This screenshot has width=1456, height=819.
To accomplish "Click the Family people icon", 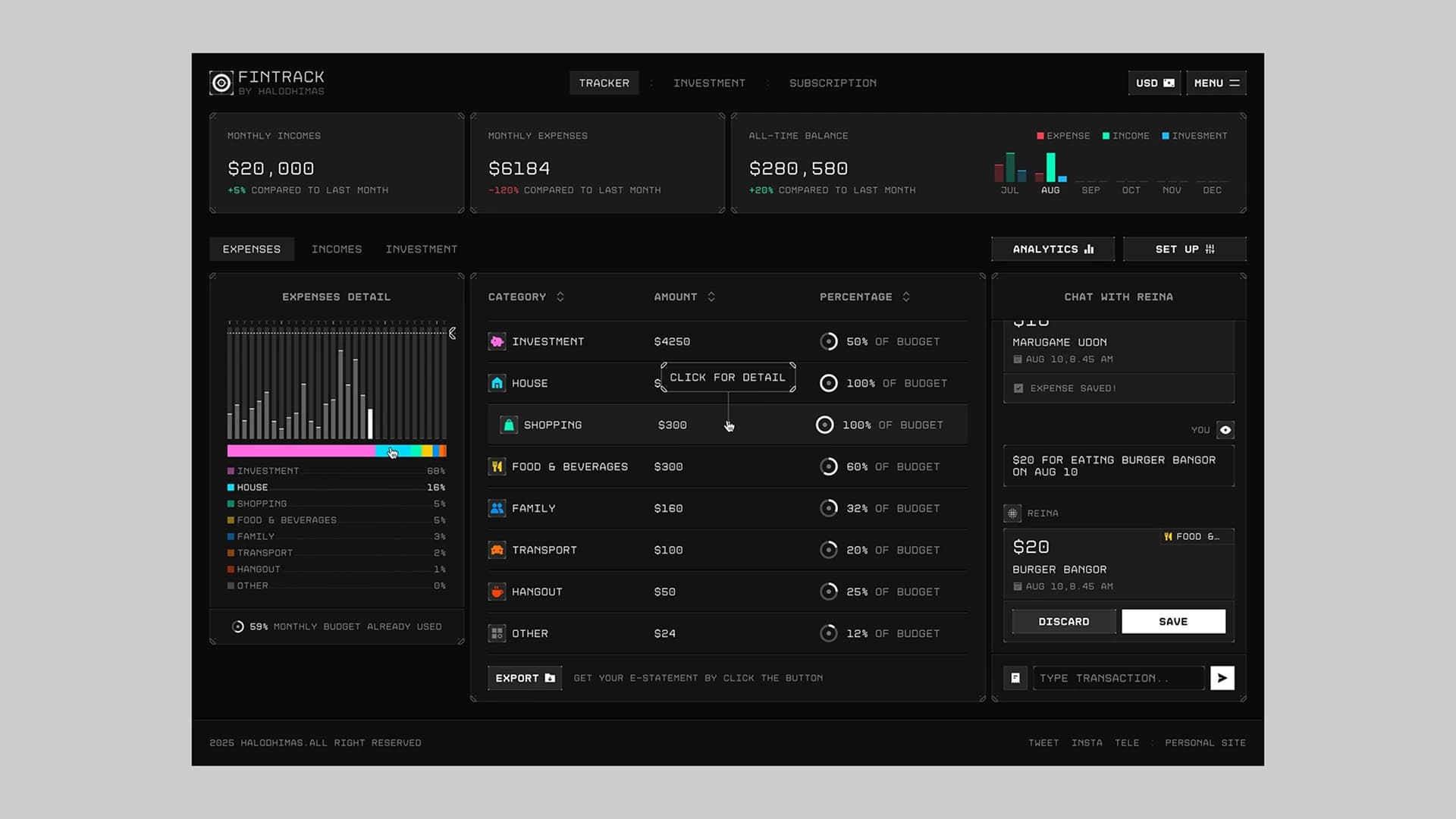I will coord(497,509).
